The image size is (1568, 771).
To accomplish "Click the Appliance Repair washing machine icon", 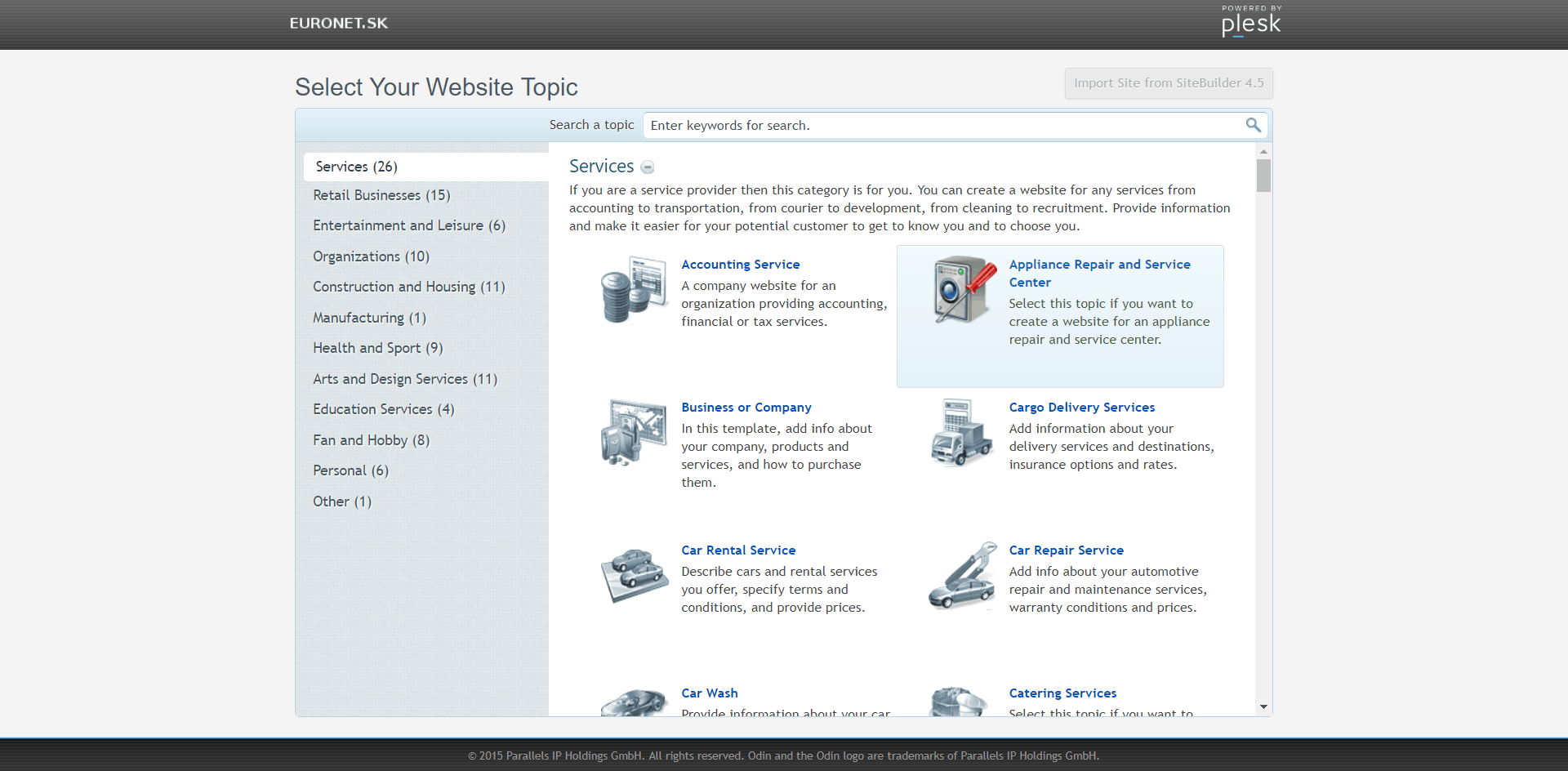I will (x=964, y=290).
